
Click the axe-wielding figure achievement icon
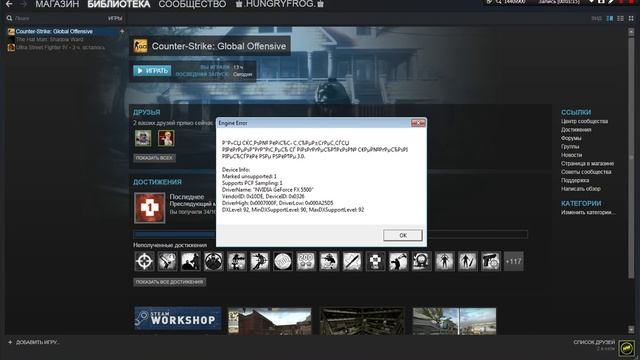click(x=398, y=261)
